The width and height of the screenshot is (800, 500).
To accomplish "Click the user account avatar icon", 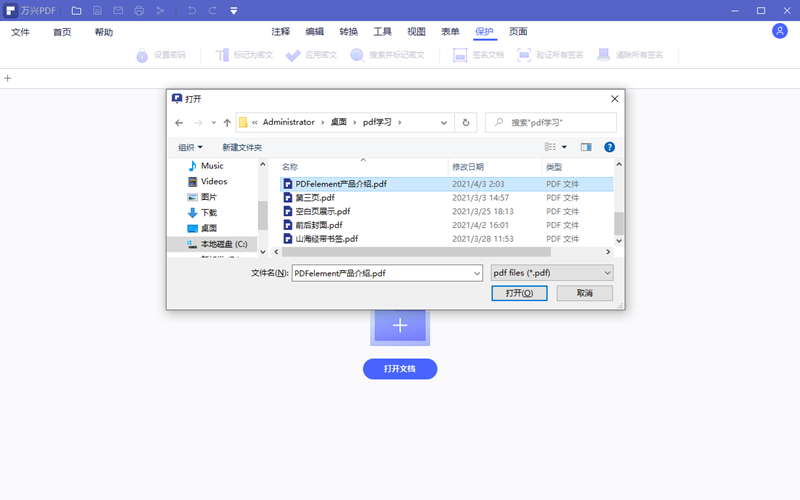I will 780,31.
